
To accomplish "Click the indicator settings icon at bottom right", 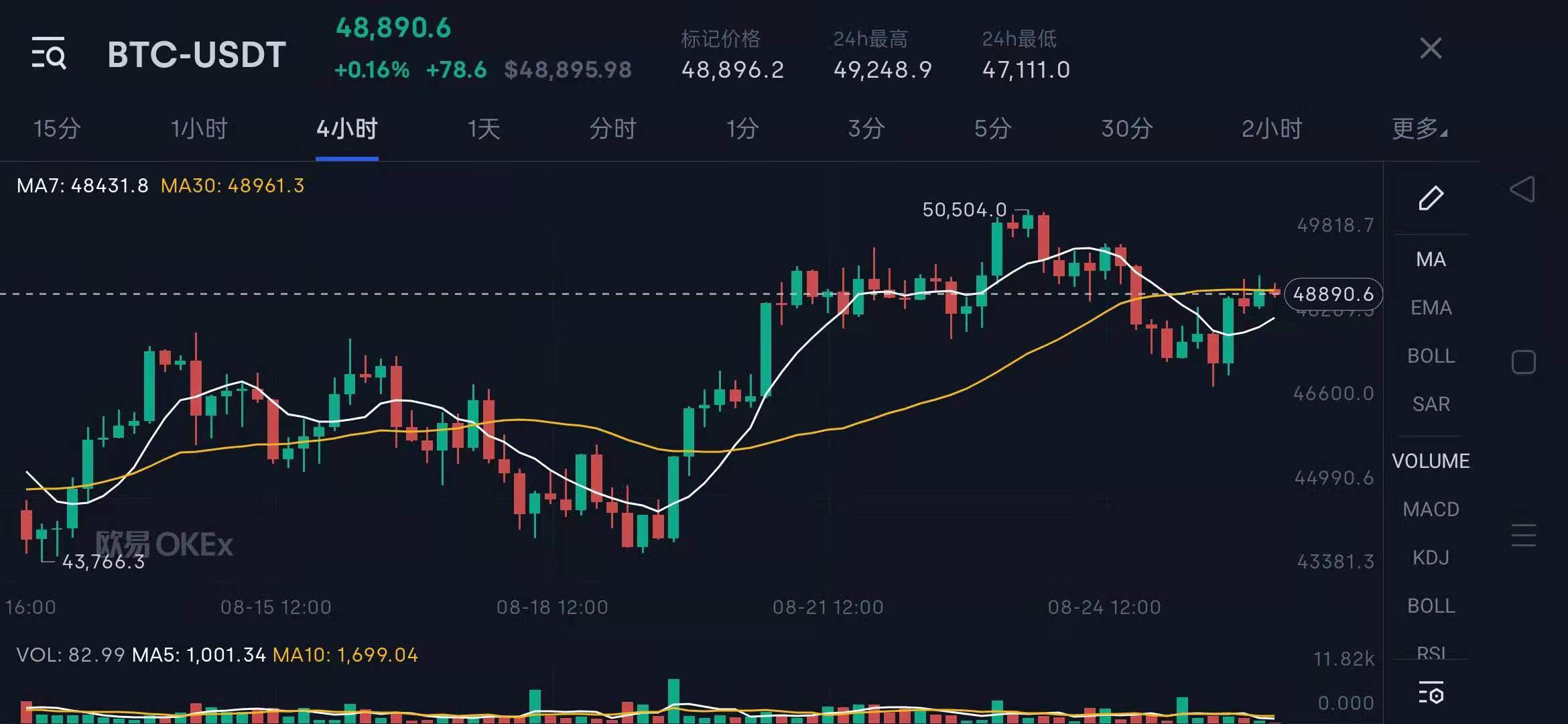I will click(x=1431, y=693).
